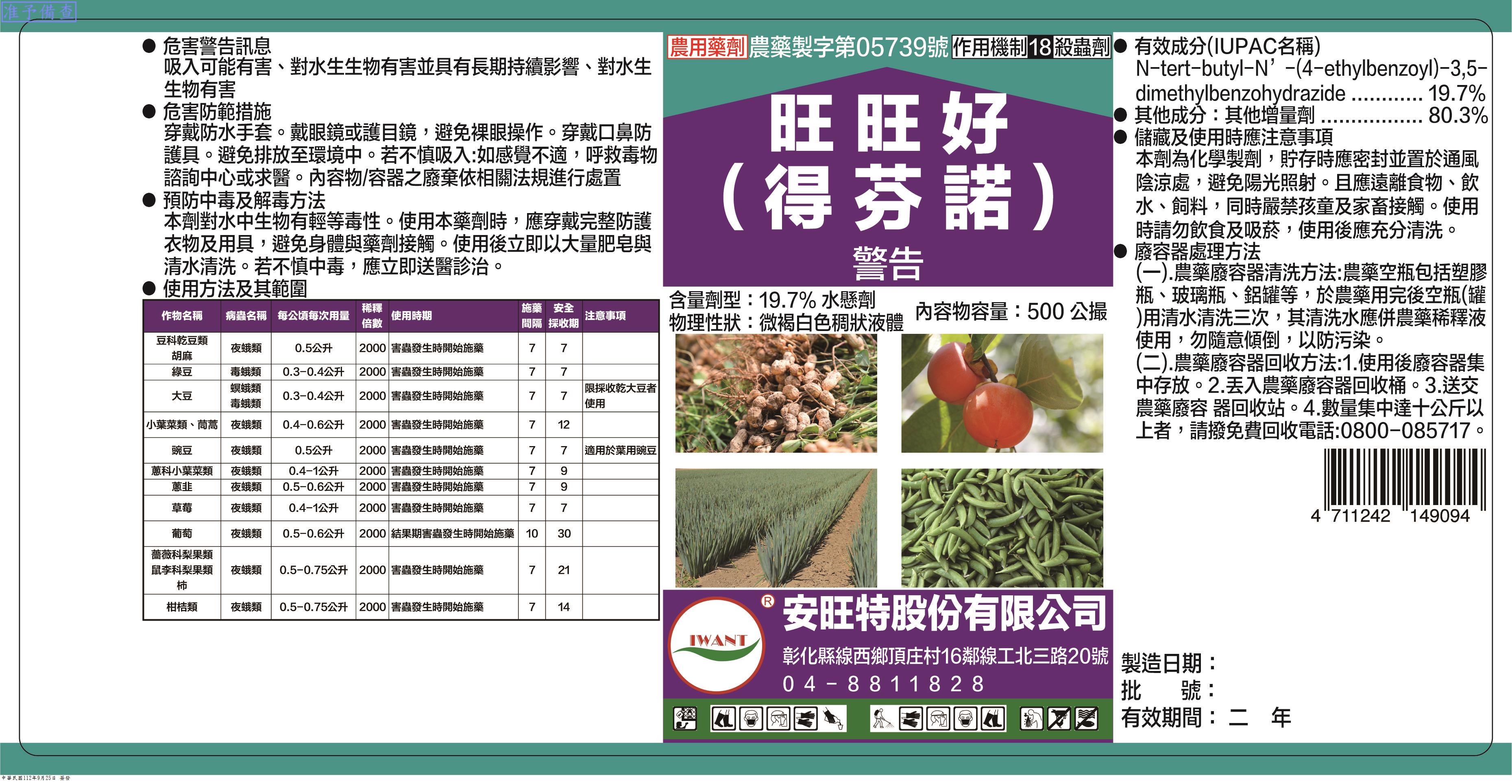Click the 預防中毒及解毒方法 heading
Image resolution: width=1512 pixels, height=784 pixels.
pyautogui.click(x=244, y=201)
